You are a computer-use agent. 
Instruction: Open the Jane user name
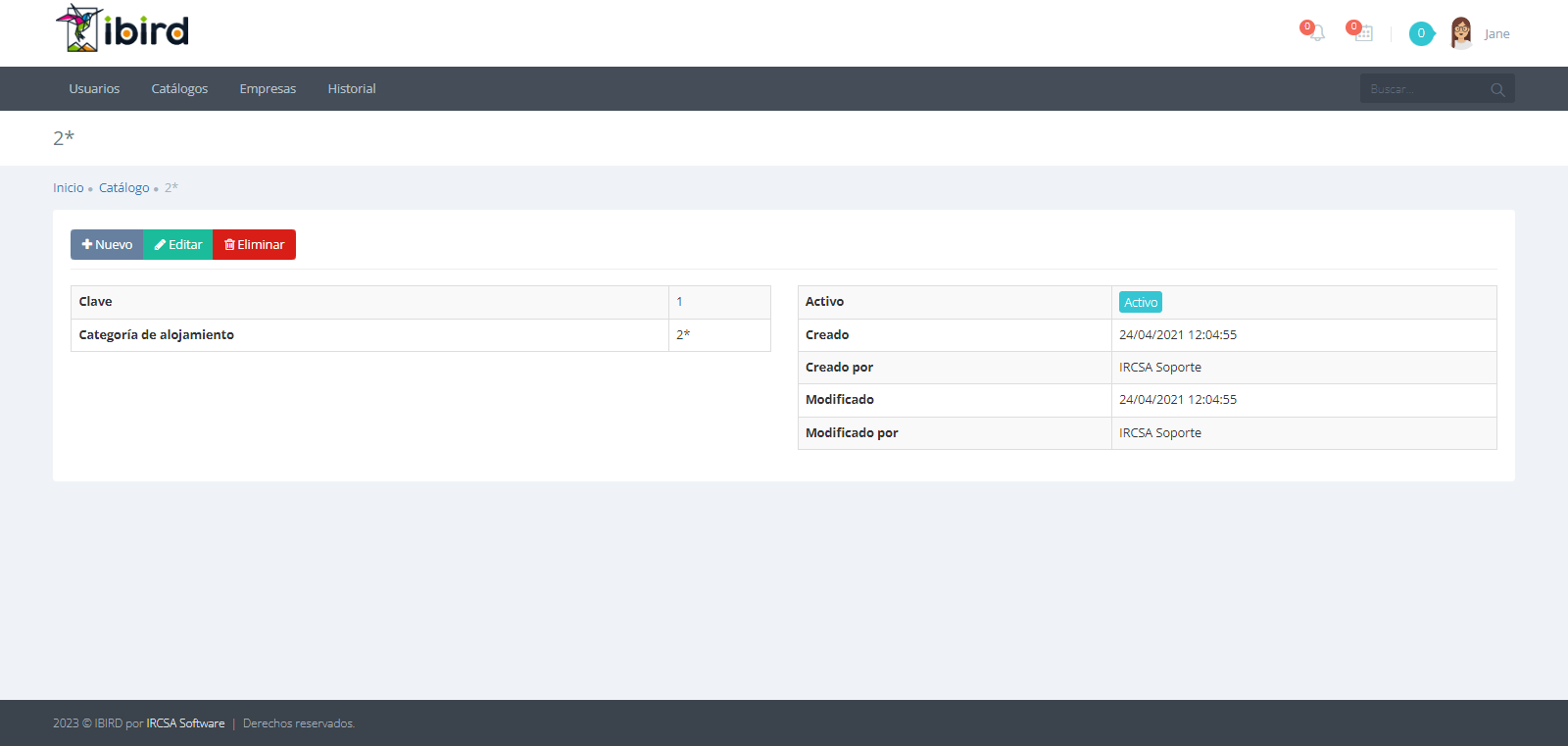click(x=1496, y=33)
